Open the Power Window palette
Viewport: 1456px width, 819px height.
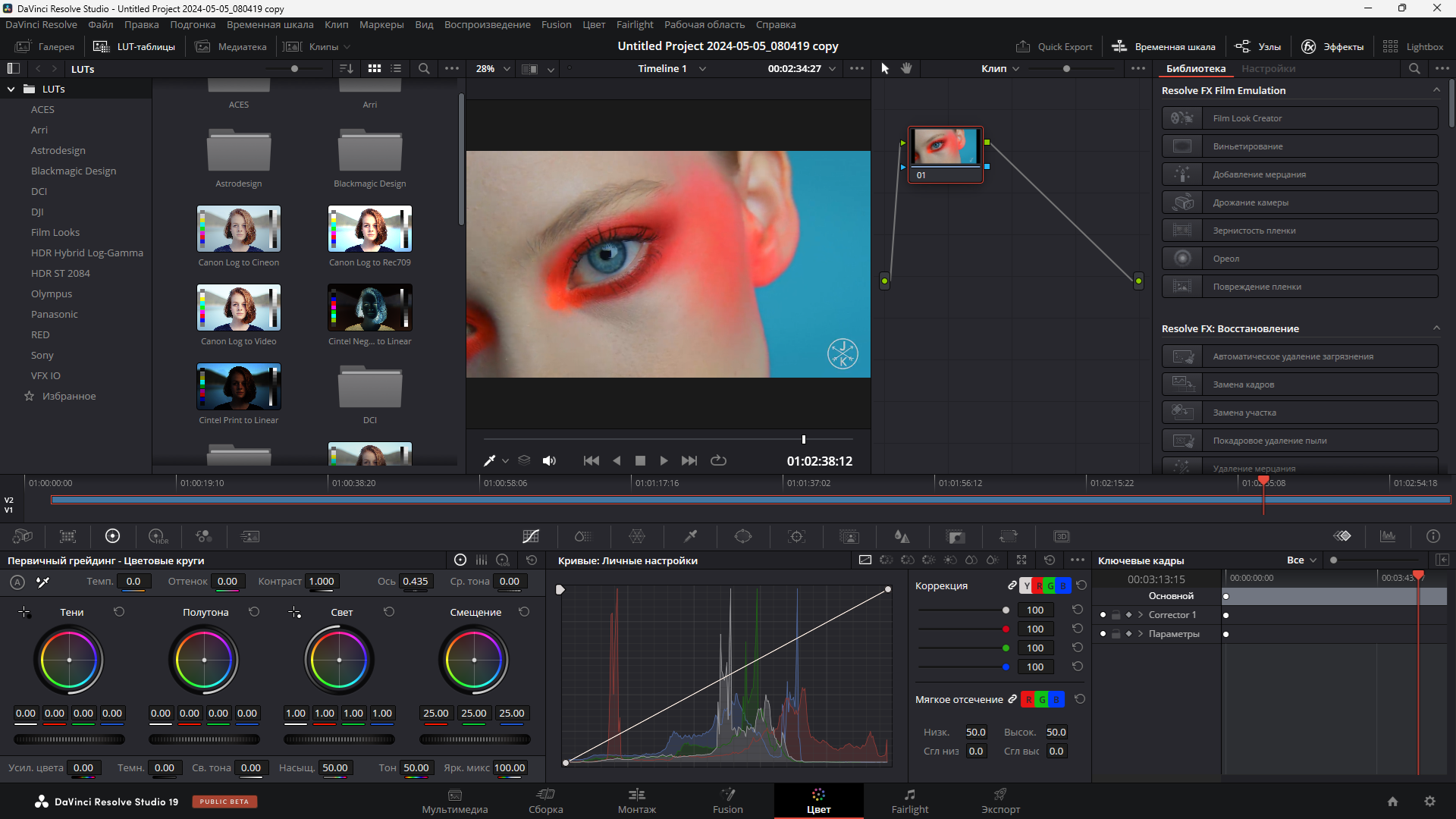point(743,537)
